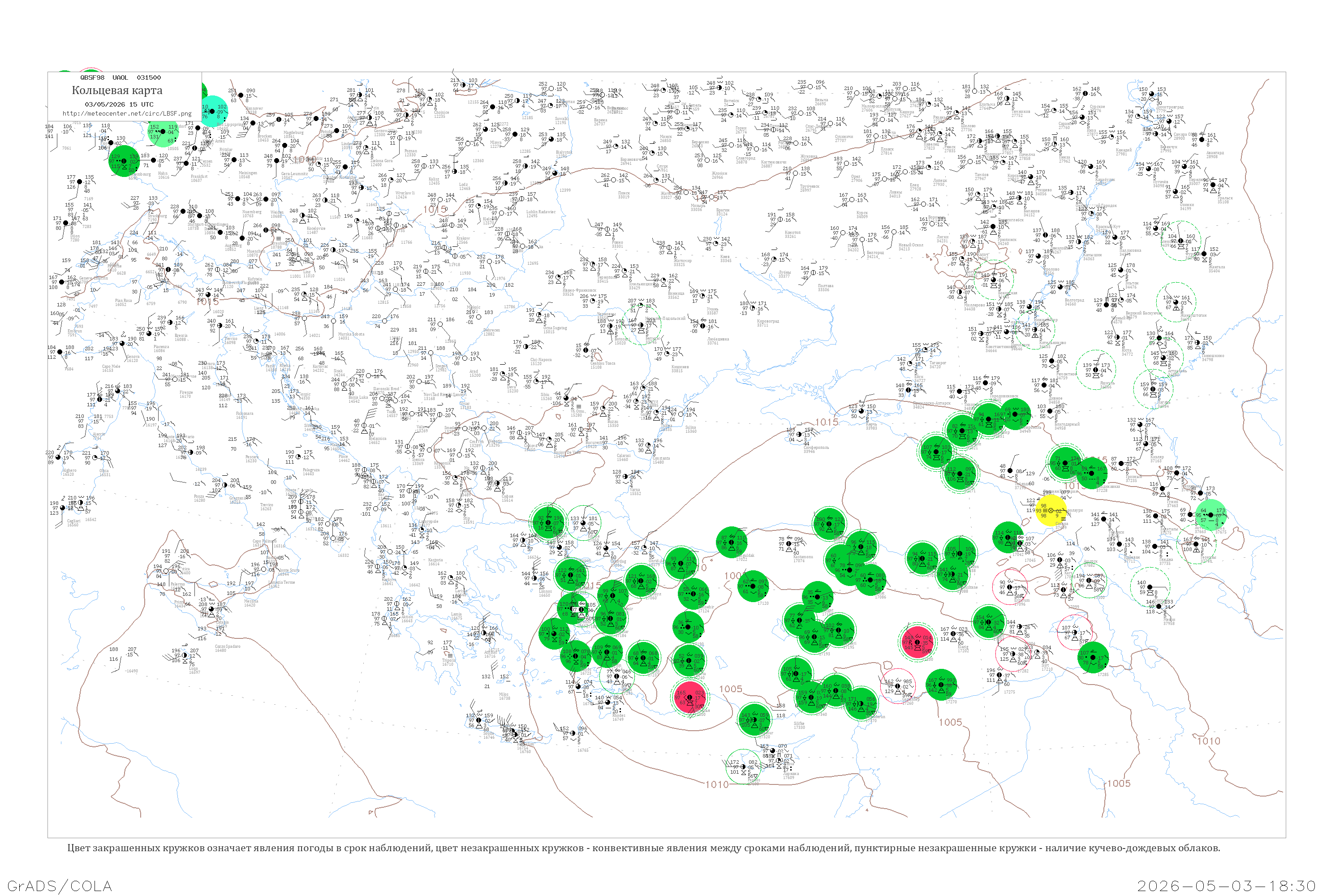Click the green-outlined Edirne station 17050
1344x896 pixels.
(583, 523)
